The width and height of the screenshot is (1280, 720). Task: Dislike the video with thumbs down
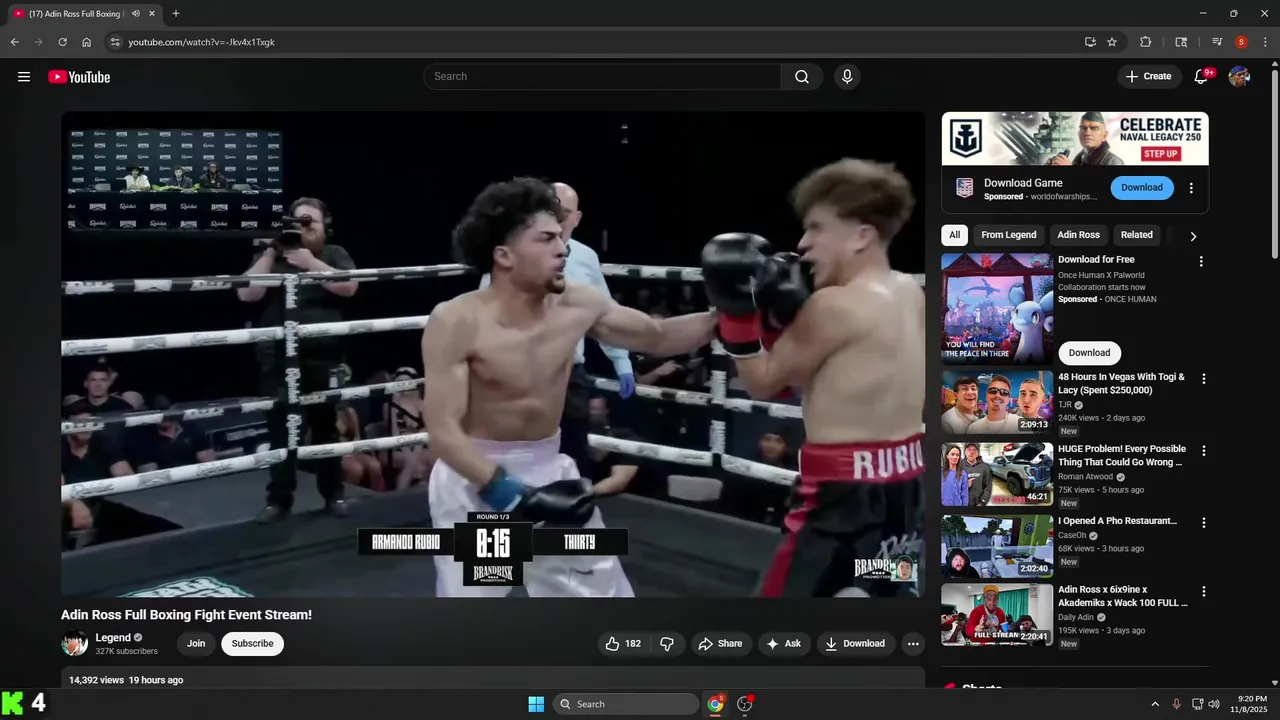[x=667, y=644]
